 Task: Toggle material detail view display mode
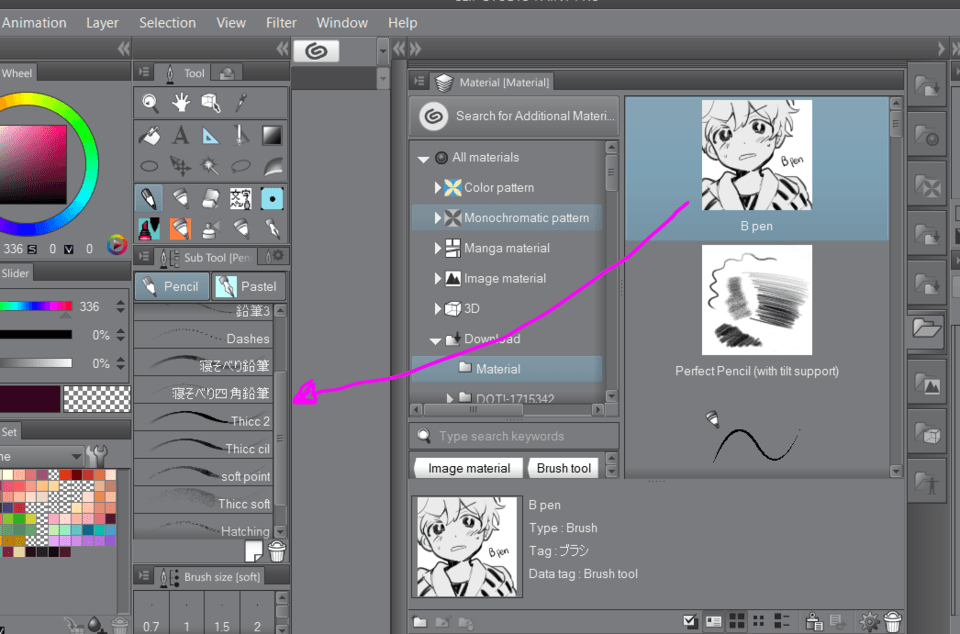pos(713,622)
